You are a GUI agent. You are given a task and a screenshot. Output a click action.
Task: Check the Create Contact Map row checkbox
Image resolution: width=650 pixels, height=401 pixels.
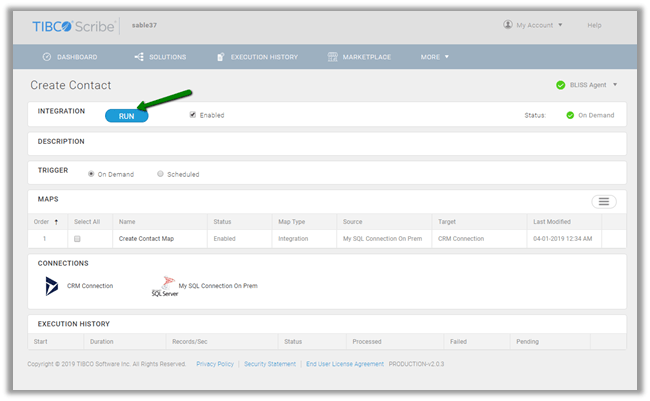tap(77, 239)
